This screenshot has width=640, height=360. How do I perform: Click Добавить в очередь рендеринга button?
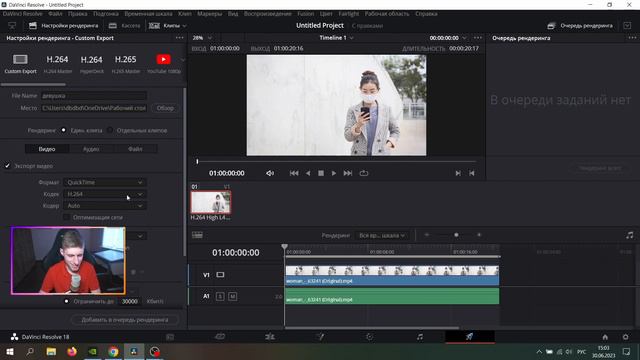[125, 320]
